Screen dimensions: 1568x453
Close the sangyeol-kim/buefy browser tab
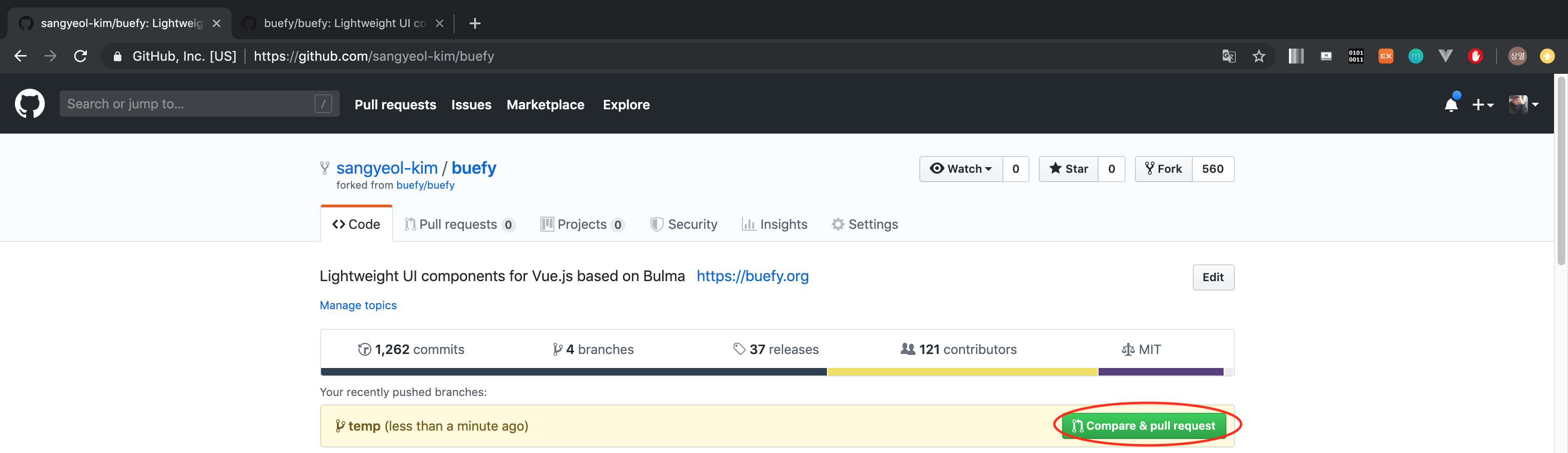point(216,23)
